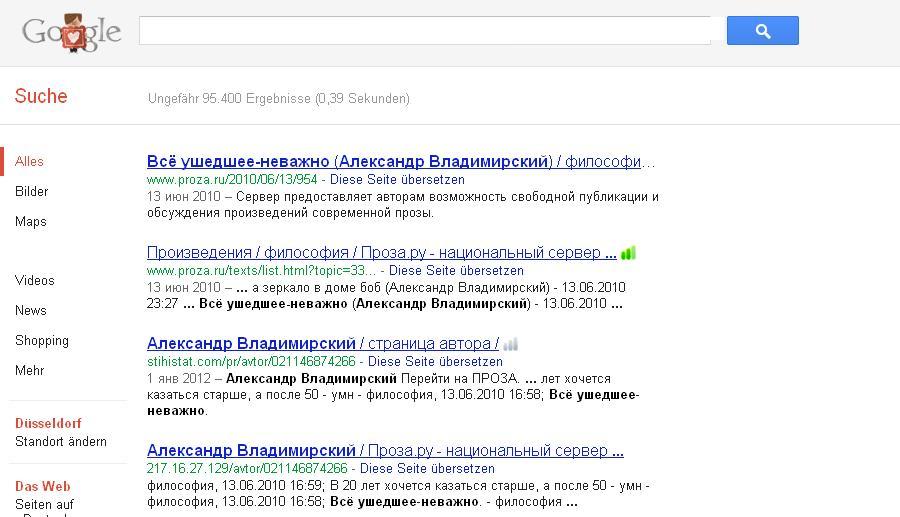Viewport: 900px width, 517px height.
Task: Switch to Maps results
Action: click(31, 221)
